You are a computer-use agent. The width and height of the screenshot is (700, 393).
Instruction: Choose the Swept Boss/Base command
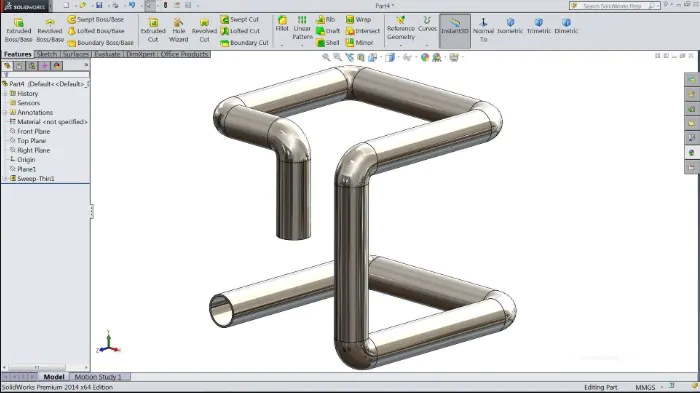pos(96,20)
